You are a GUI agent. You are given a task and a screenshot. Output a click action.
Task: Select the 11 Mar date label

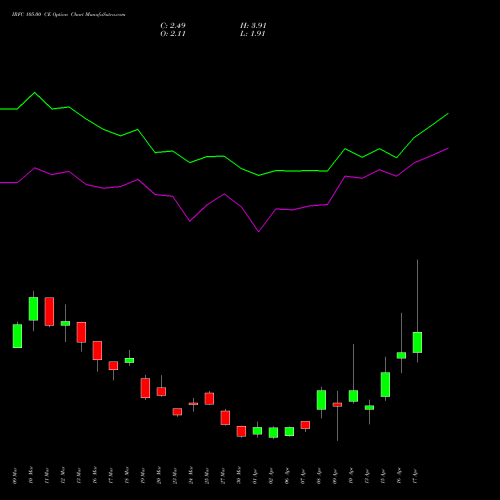click(x=47, y=476)
